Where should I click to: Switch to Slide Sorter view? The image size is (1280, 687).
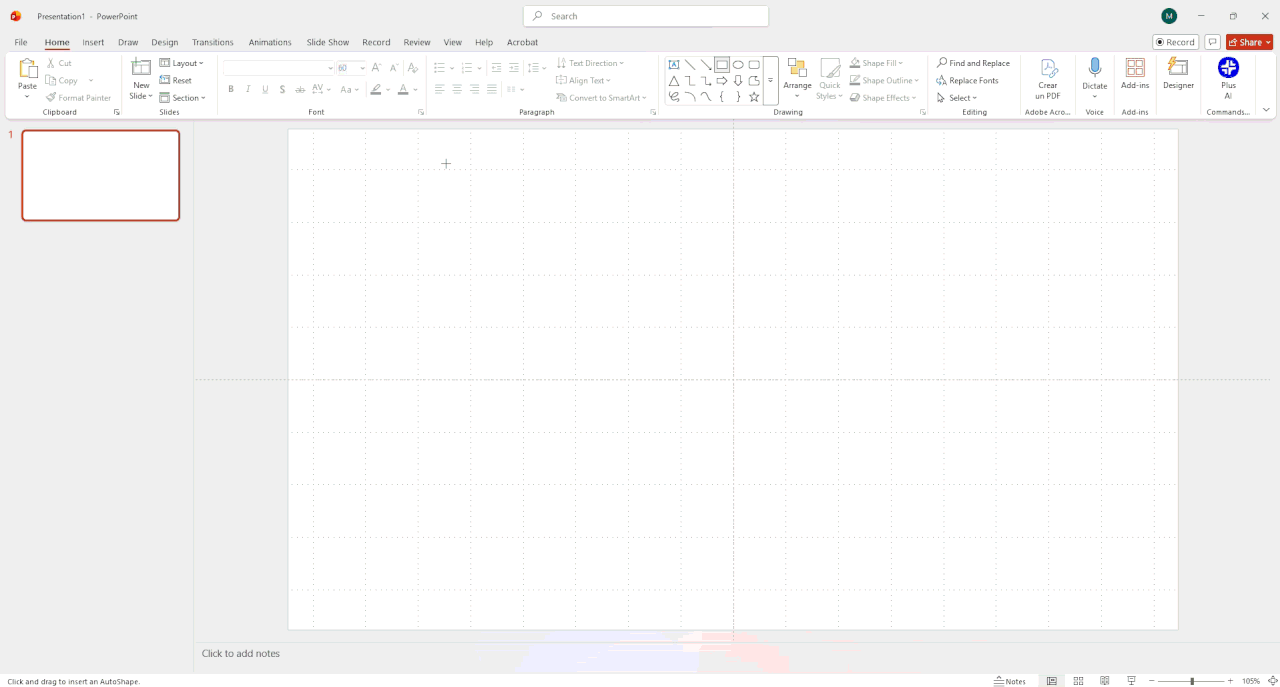[1078, 681]
